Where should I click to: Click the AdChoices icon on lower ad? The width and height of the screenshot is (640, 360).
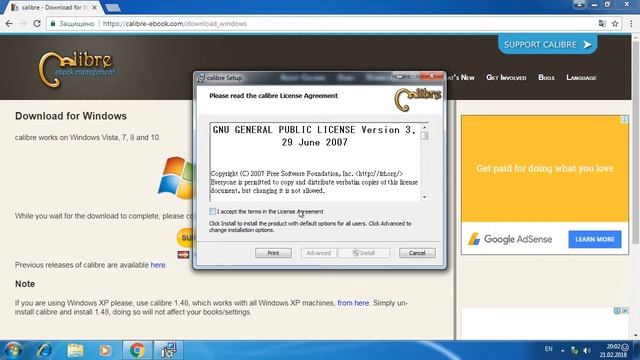617,311
